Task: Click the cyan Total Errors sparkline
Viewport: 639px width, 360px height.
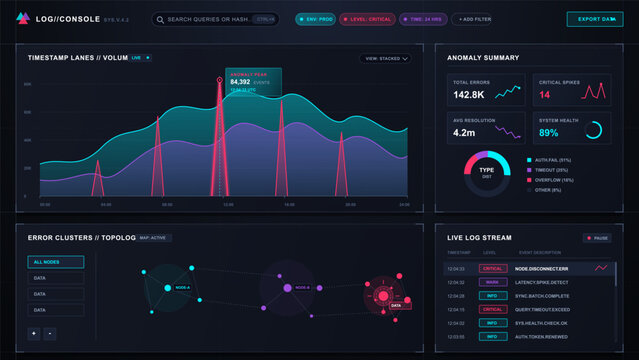Action: pos(508,93)
